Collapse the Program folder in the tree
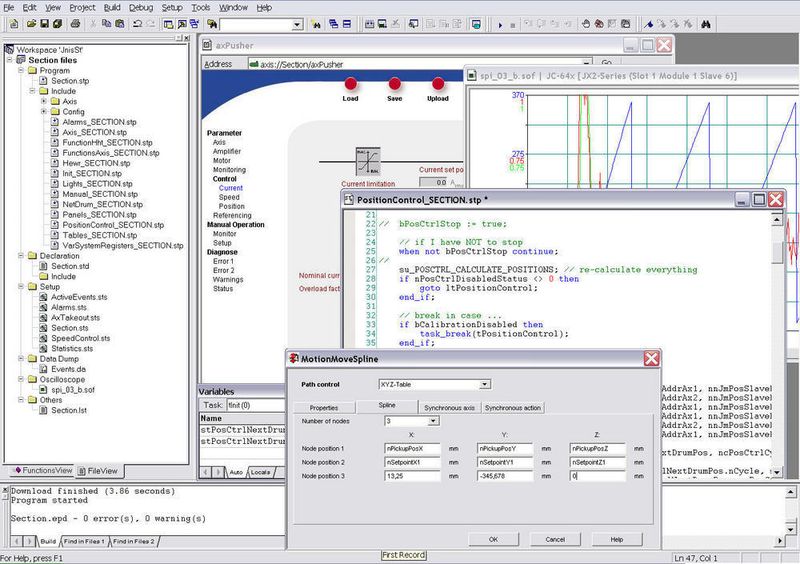 coord(21,70)
